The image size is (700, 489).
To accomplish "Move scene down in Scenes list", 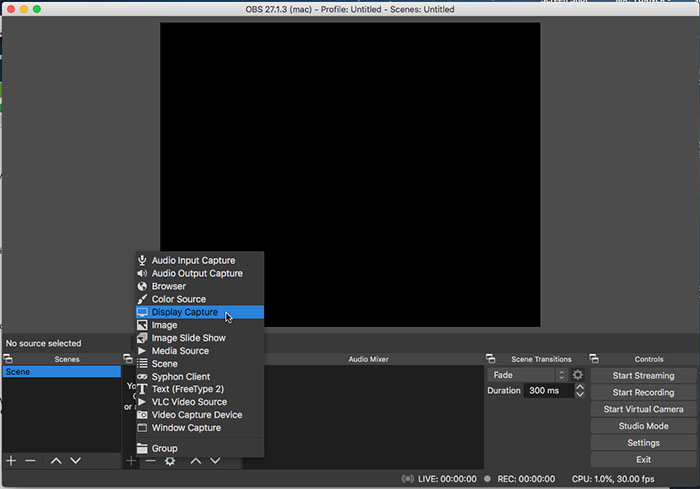I will tap(75, 460).
